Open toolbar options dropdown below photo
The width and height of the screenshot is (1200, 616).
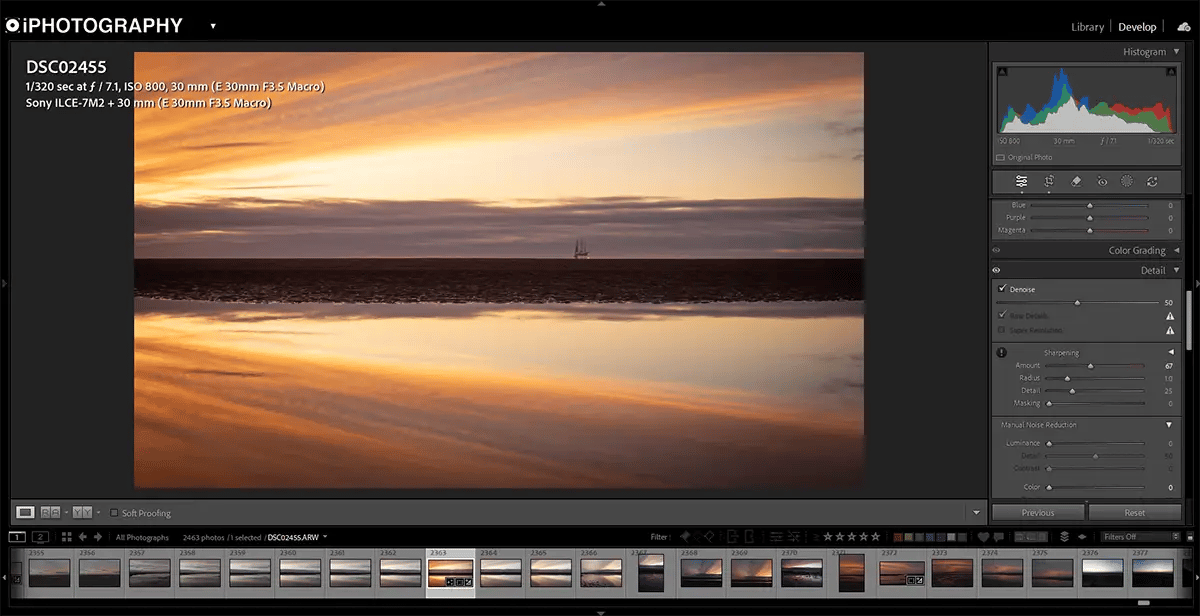[977, 513]
